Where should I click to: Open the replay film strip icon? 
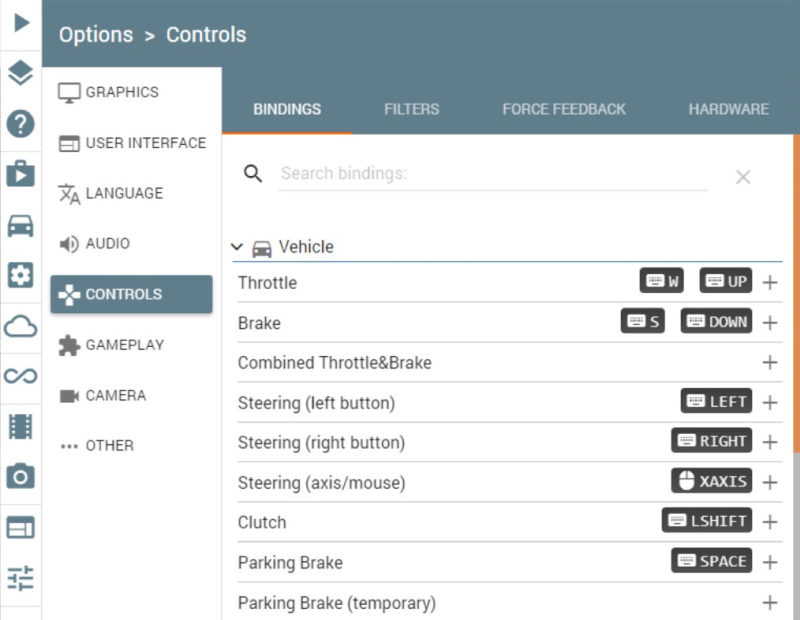pyautogui.click(x=20, y=427)
